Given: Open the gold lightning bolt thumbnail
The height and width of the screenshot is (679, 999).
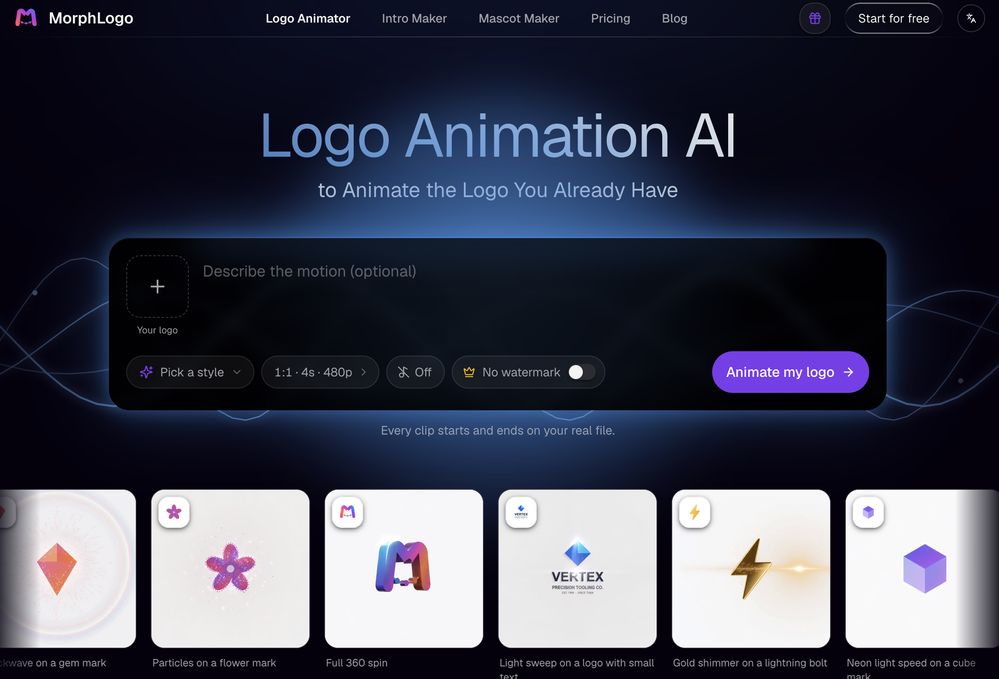Looking at the screenshot, I should 751,569.
